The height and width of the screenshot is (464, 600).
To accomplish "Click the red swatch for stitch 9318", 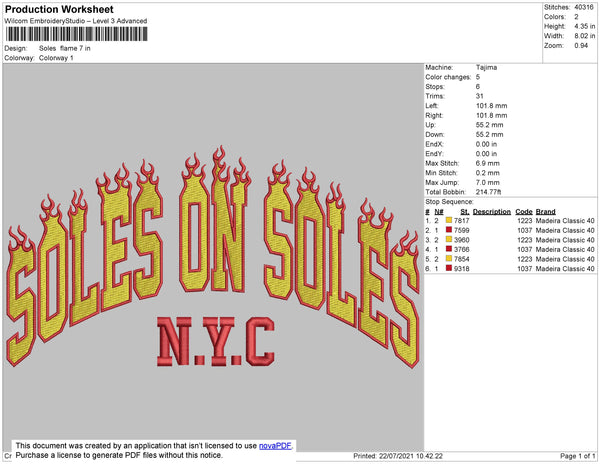I will coord(449,268).
